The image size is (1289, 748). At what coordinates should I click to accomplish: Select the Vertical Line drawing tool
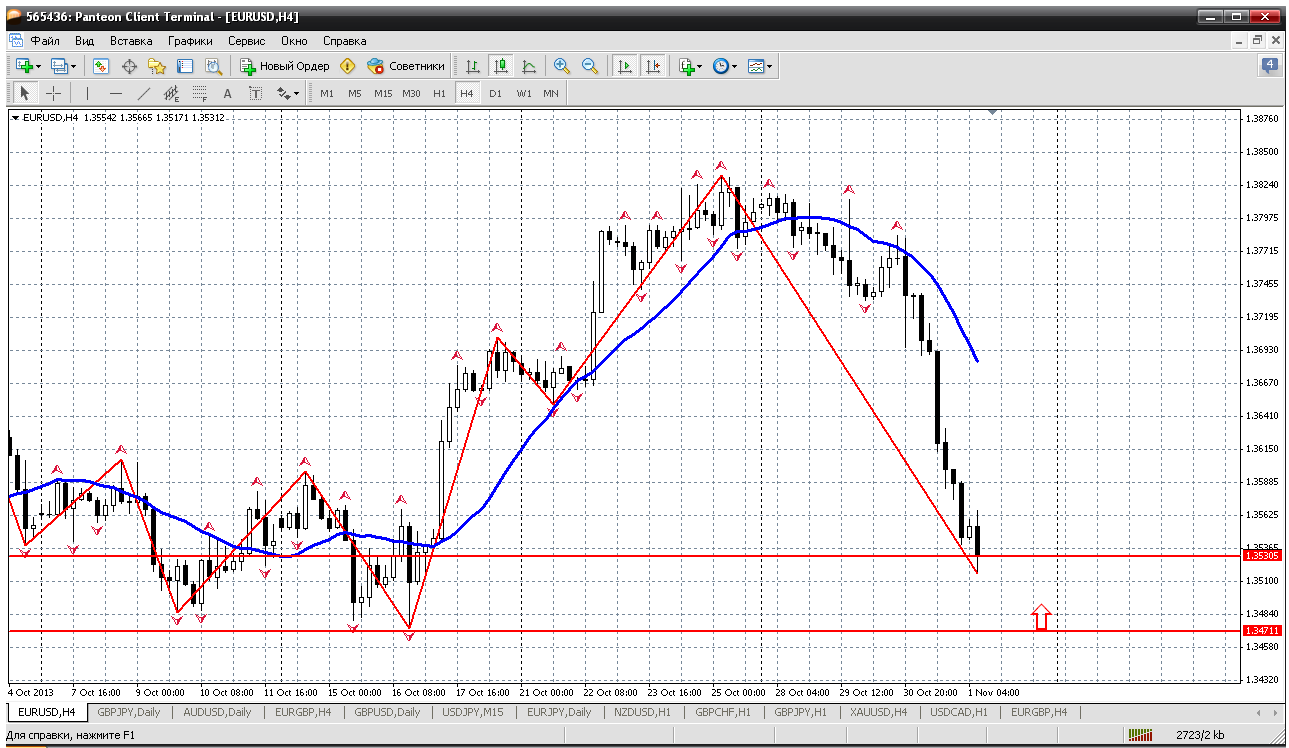(x=87, y=93)
